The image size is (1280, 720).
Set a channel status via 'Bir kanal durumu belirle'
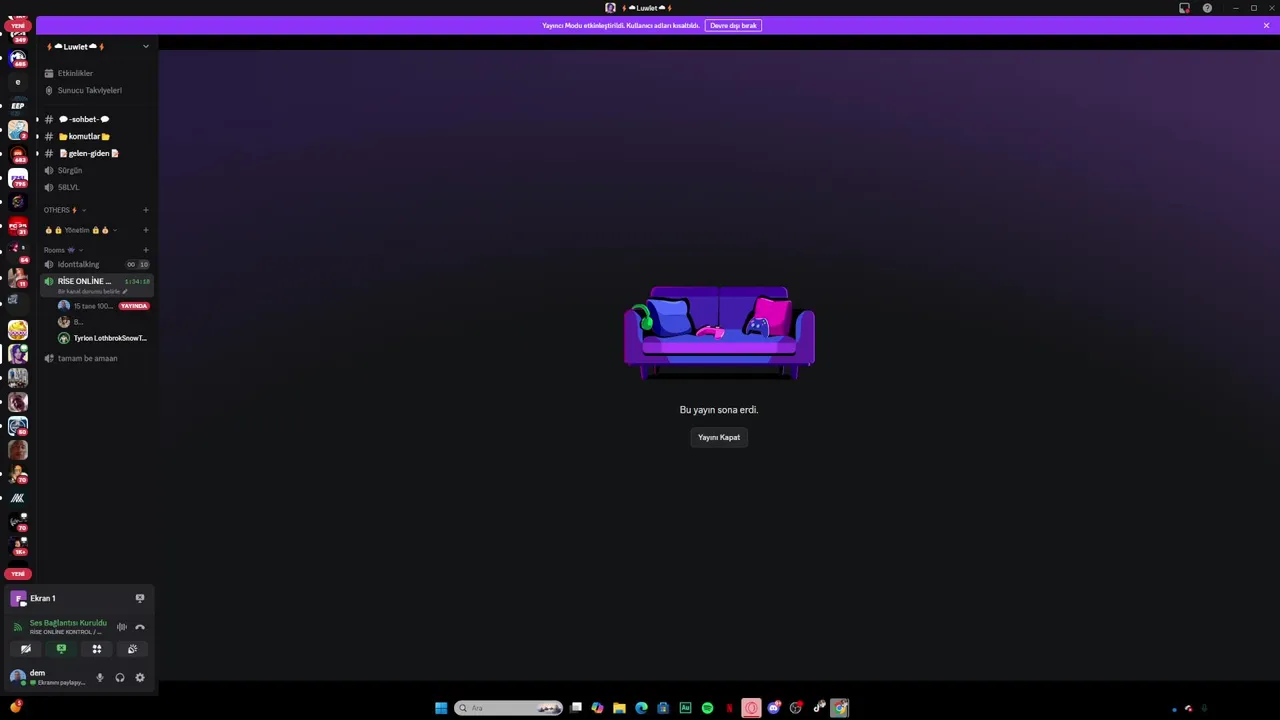click(92, 291)
